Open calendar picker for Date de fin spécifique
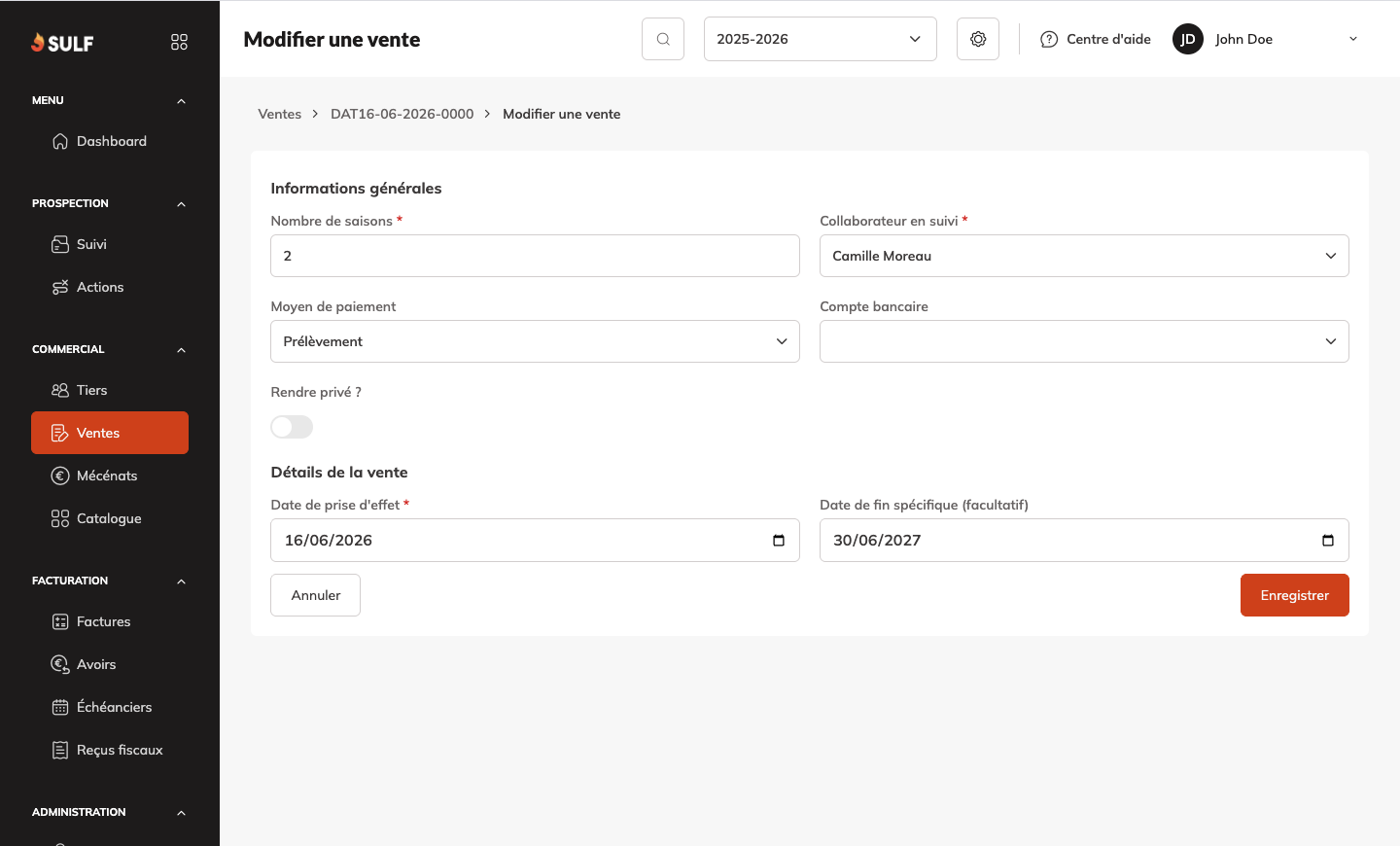1400x846 pixels. [x=1328, y=540]
